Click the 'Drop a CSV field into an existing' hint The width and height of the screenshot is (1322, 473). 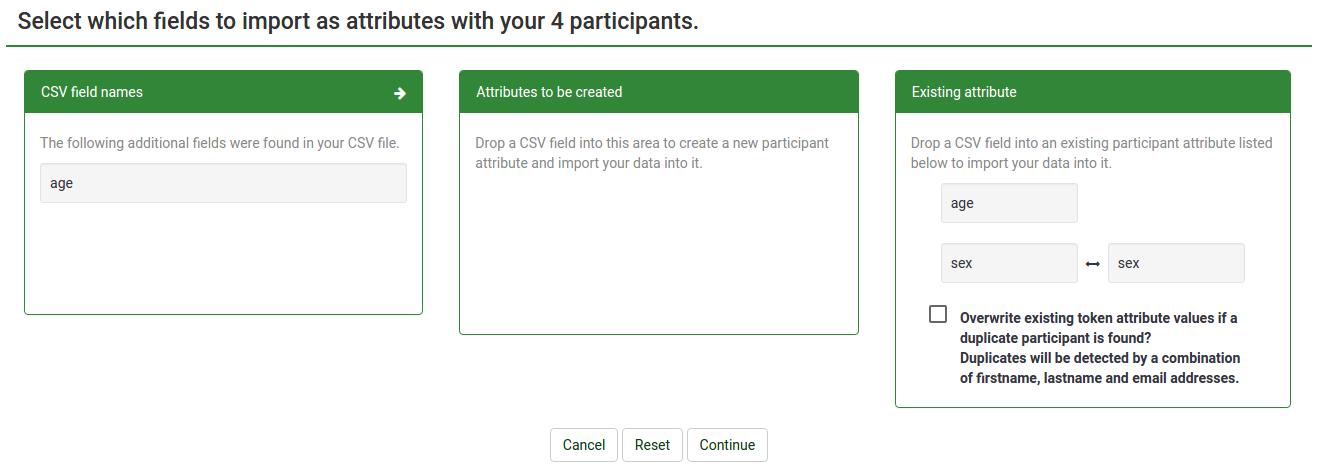click(x=1091, y=153)
